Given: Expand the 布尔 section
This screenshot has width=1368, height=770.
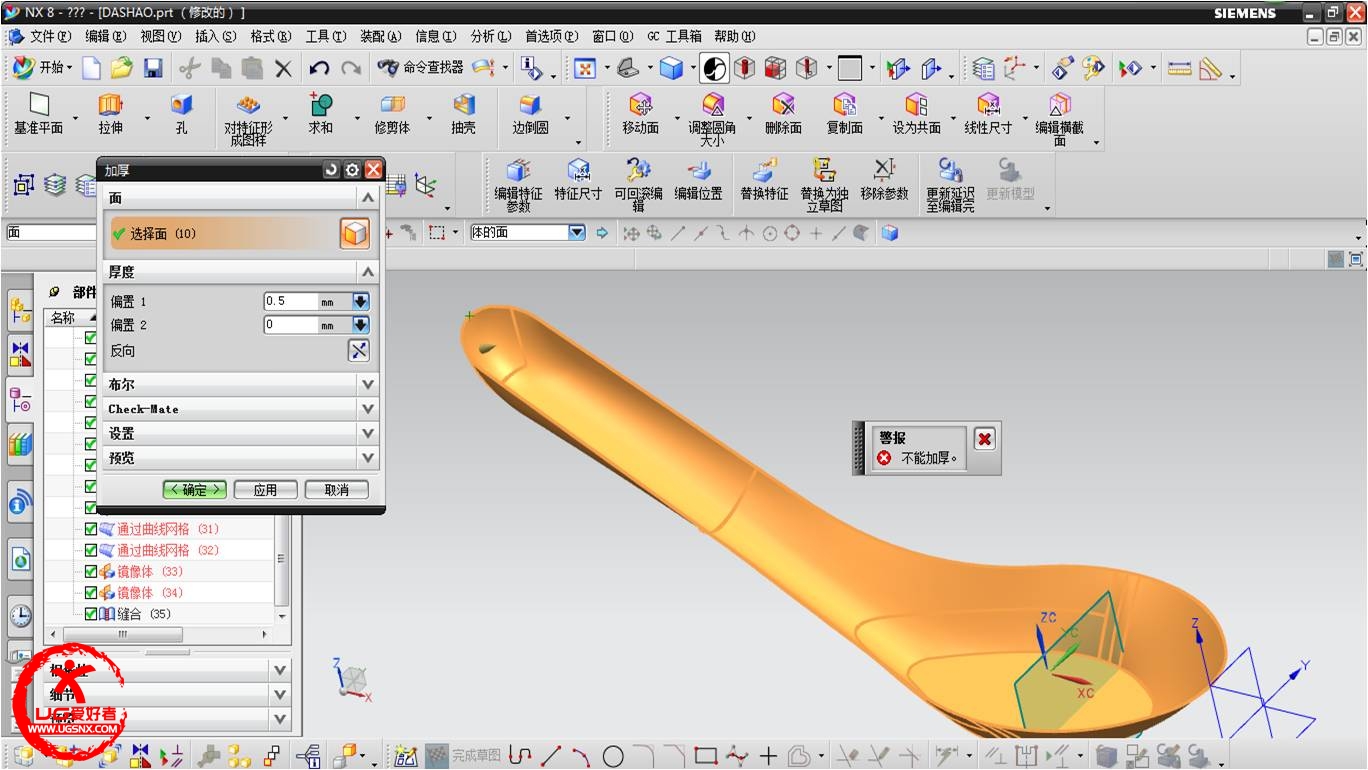Looking at the screenshot, I should click(x=368, y=384).
